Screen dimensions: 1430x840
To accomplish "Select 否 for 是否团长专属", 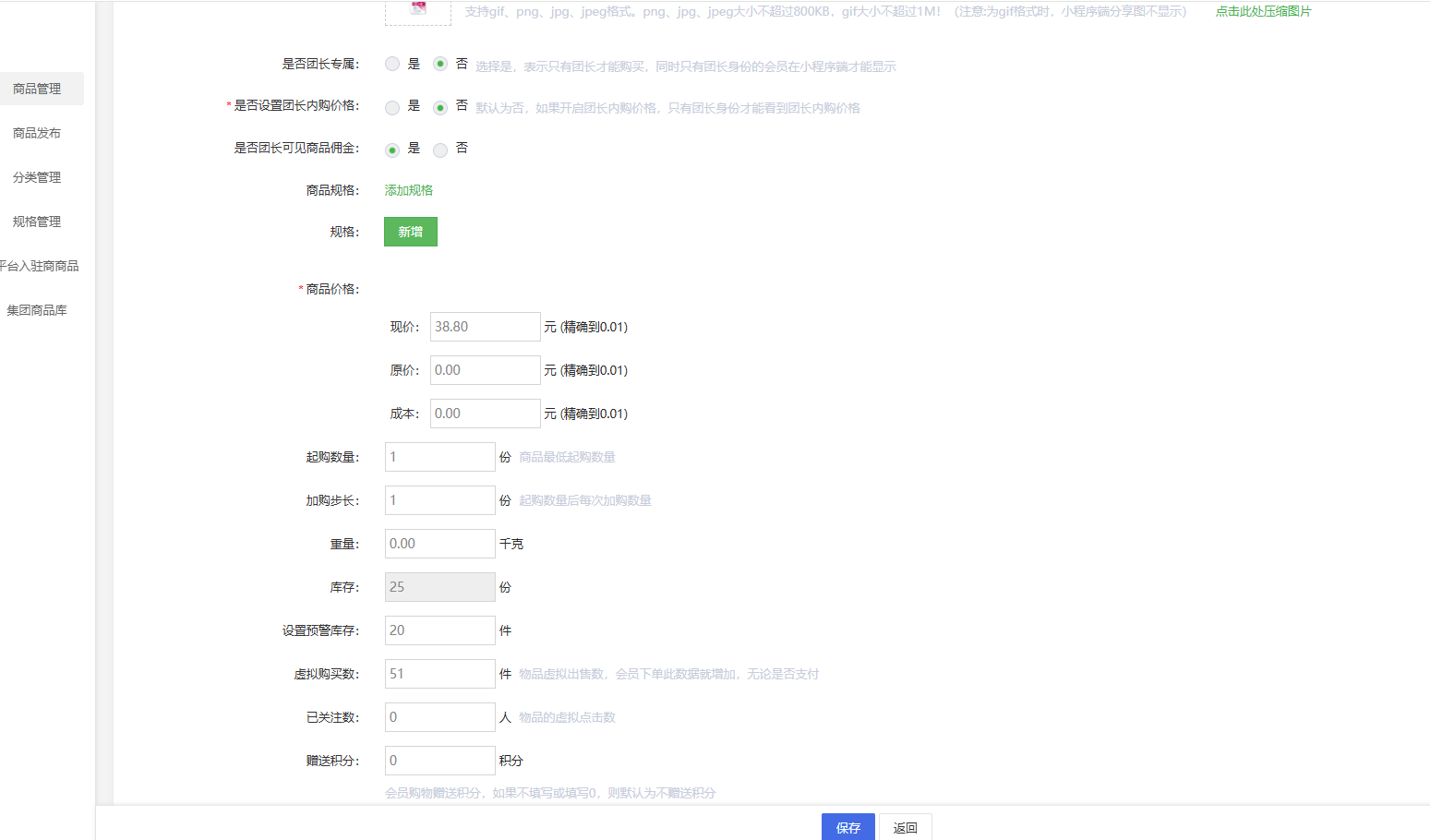I will pos(440,65).
